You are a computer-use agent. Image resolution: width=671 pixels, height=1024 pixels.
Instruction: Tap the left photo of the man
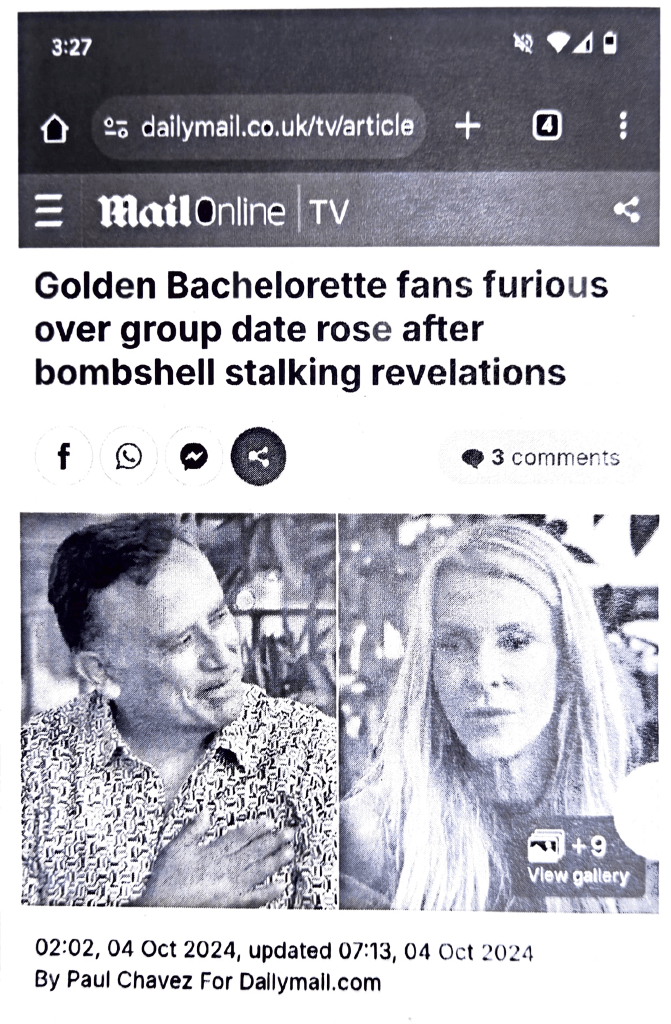[179, 711]
